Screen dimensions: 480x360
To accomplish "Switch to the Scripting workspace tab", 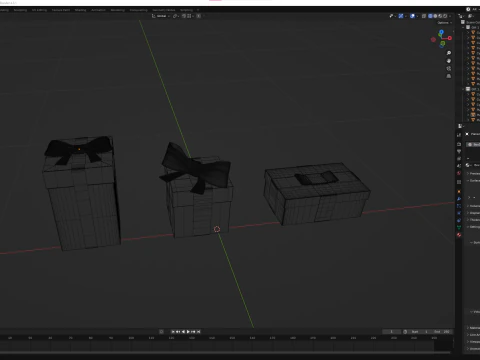I will (186, 10).
